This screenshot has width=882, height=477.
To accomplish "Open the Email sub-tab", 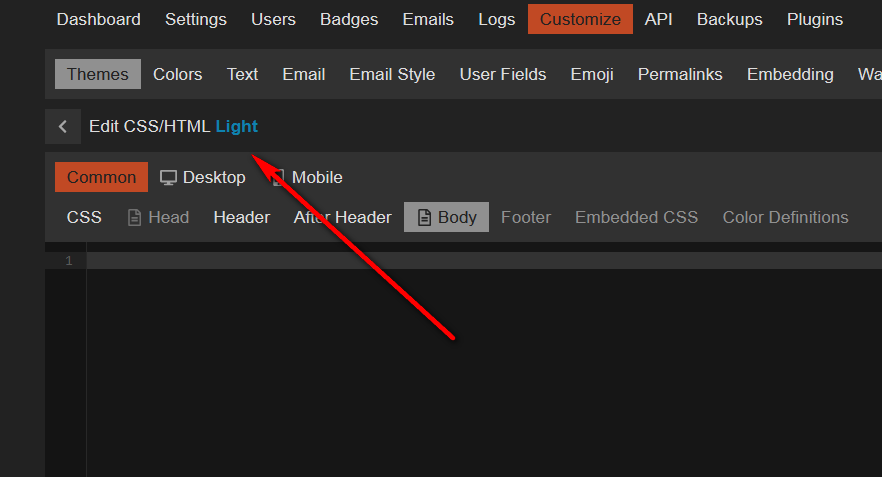I will (304, 74).
